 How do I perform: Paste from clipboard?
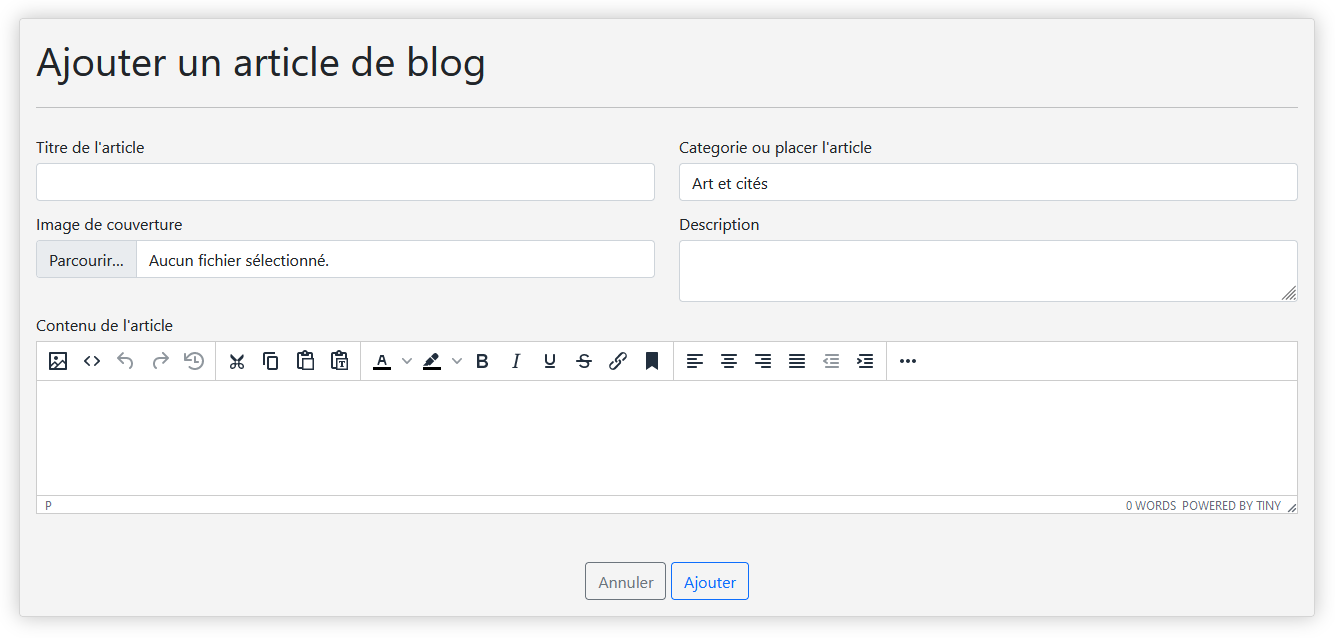[305, 361]
